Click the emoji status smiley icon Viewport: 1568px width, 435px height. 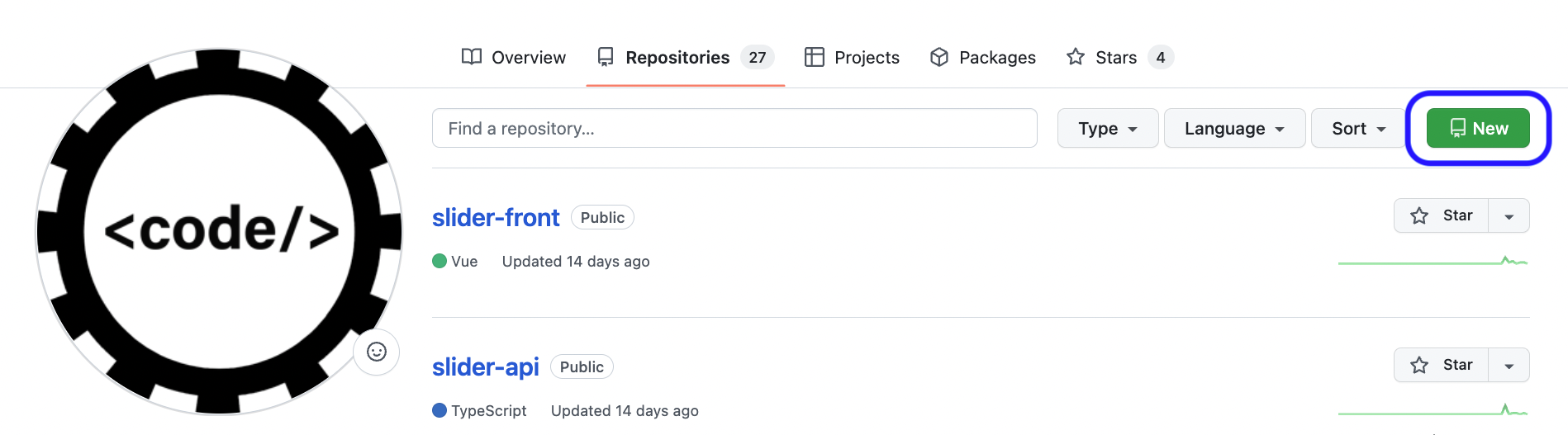pos(377,352)
